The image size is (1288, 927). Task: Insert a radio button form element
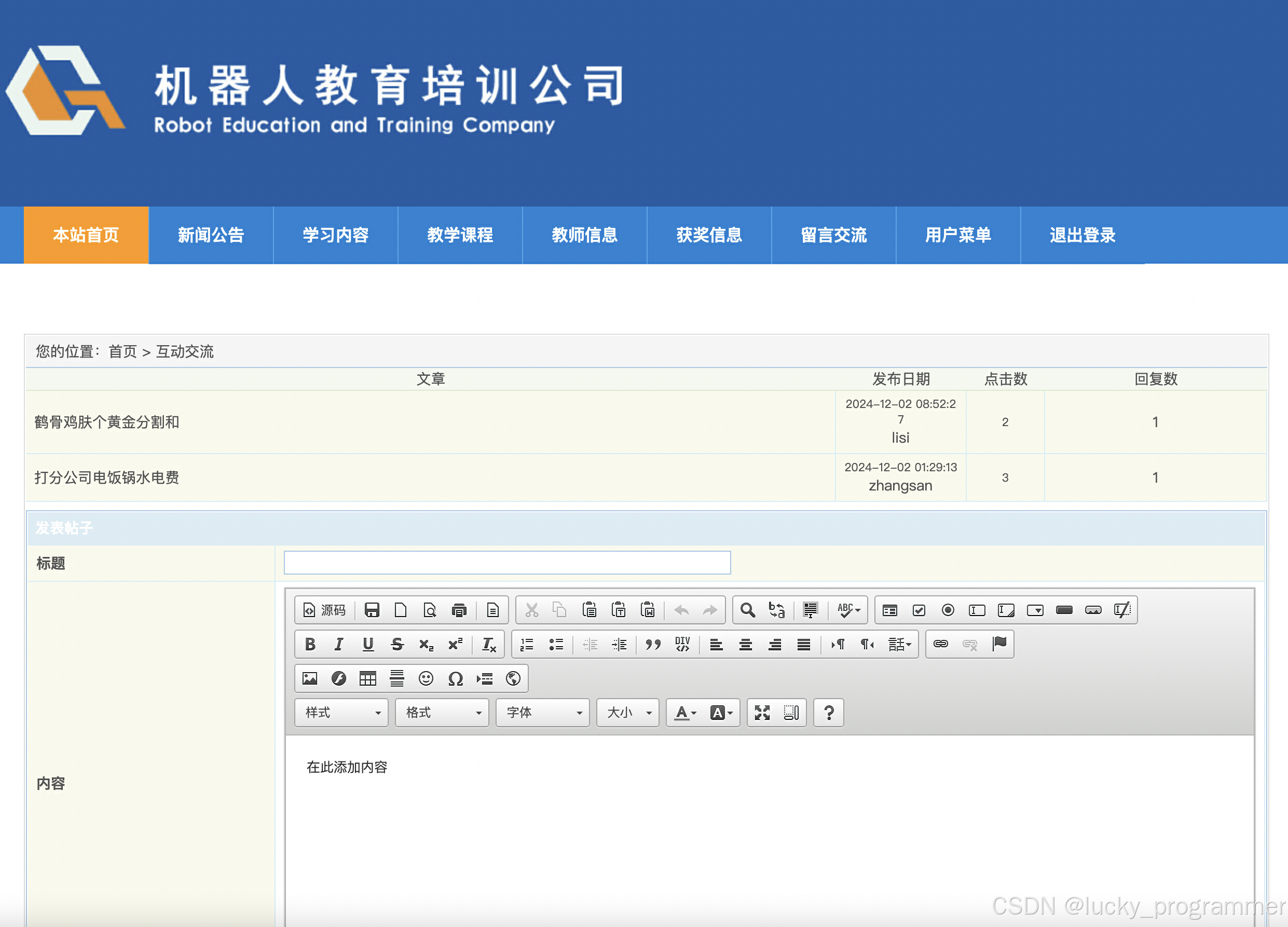(948, 610)
